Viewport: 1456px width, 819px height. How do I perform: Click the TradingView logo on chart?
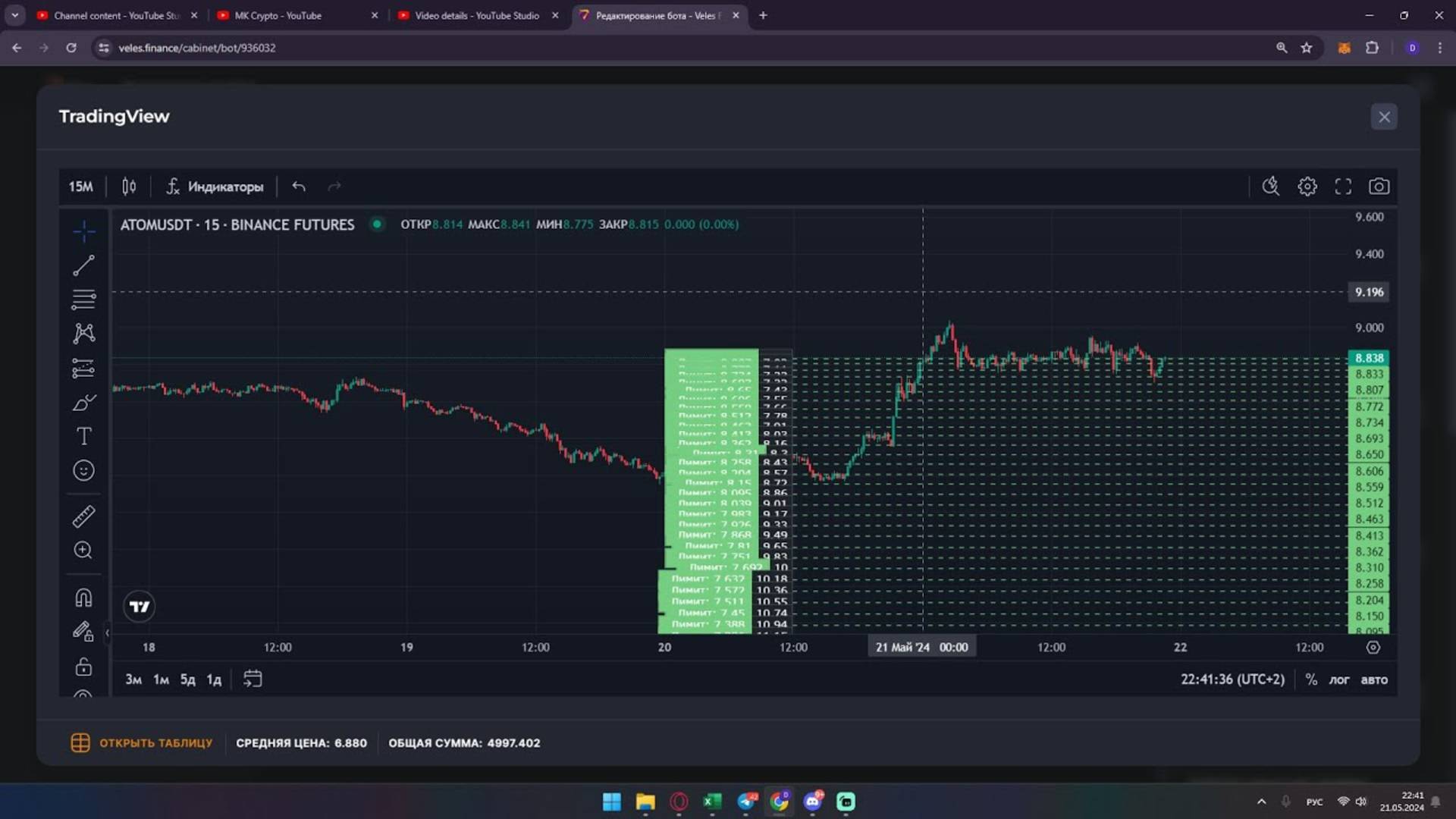point(140,607)
